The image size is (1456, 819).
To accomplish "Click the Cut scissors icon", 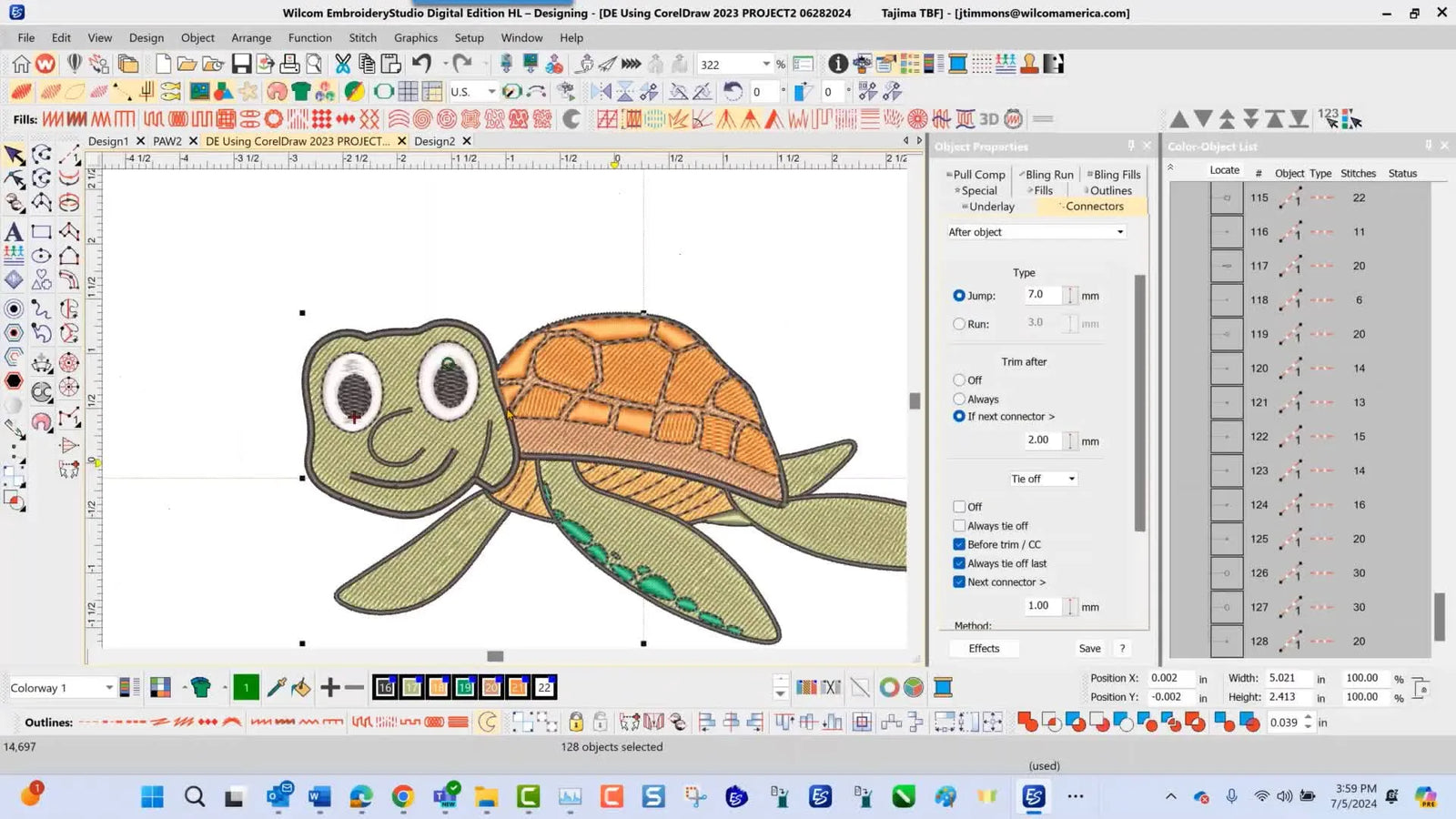I will tap(342, 64).
